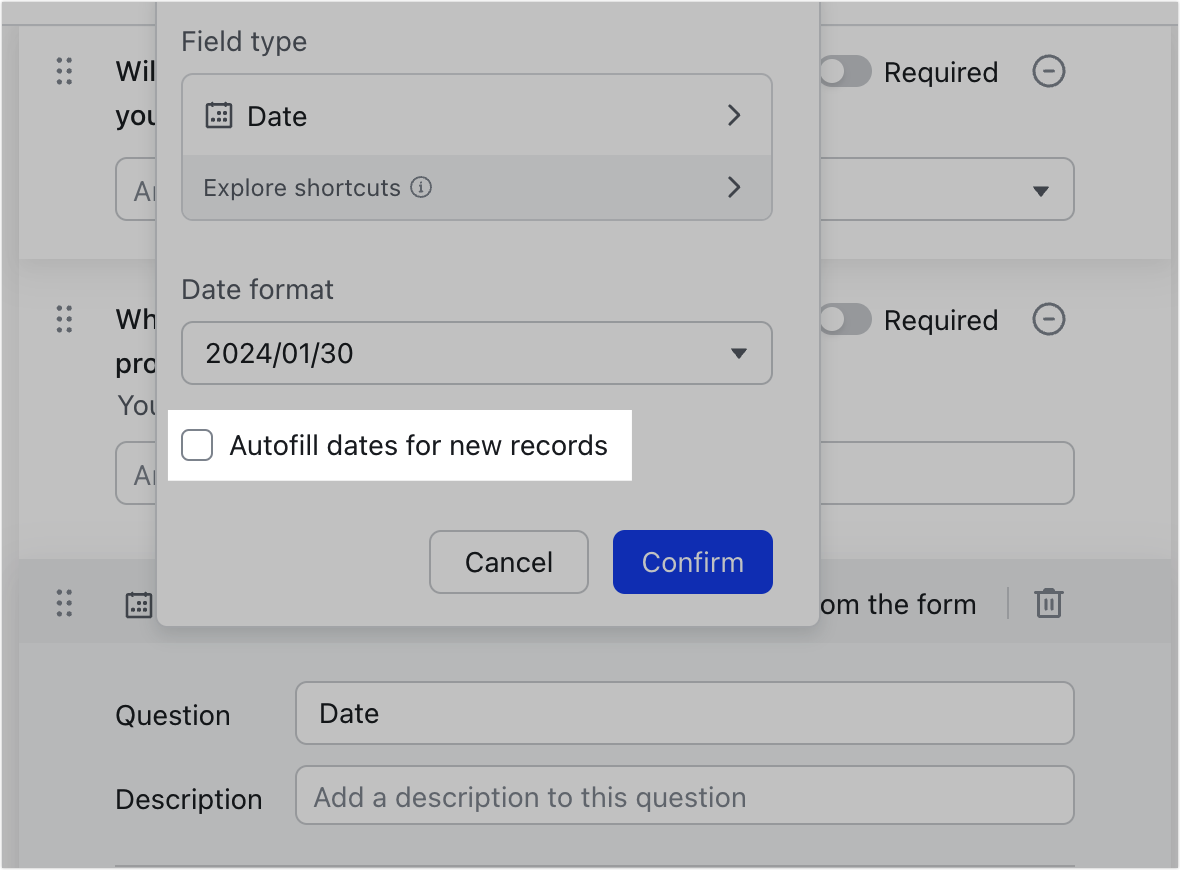This screenshot has height=870, width=1180.
Task: Enable Autofill dates for new records
Action: coord(197,445)
